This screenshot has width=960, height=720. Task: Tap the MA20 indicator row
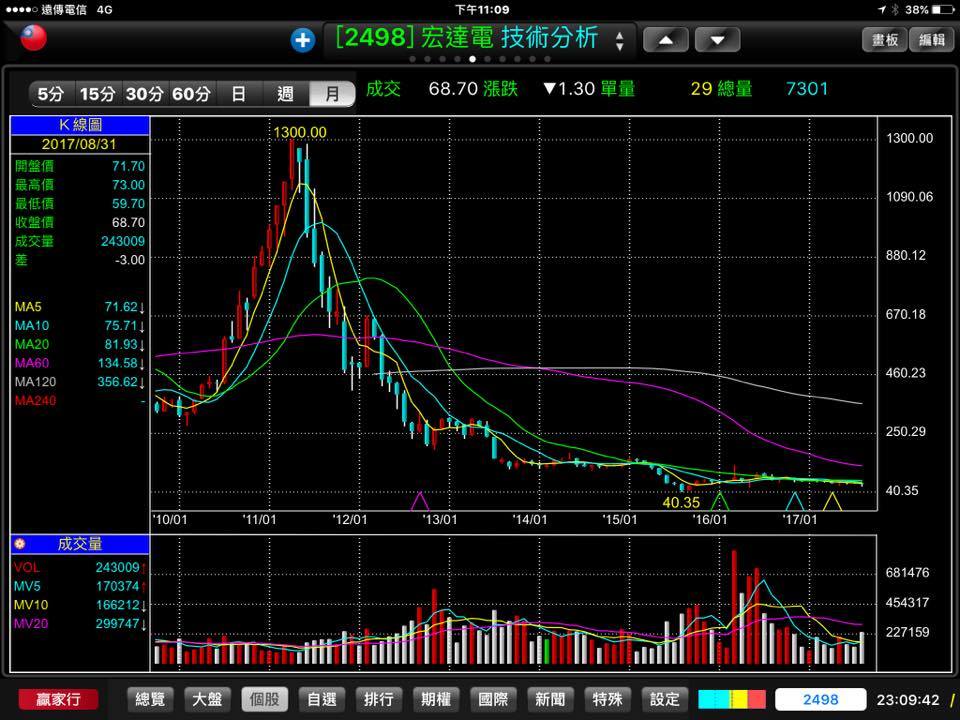tap(80, 344)
